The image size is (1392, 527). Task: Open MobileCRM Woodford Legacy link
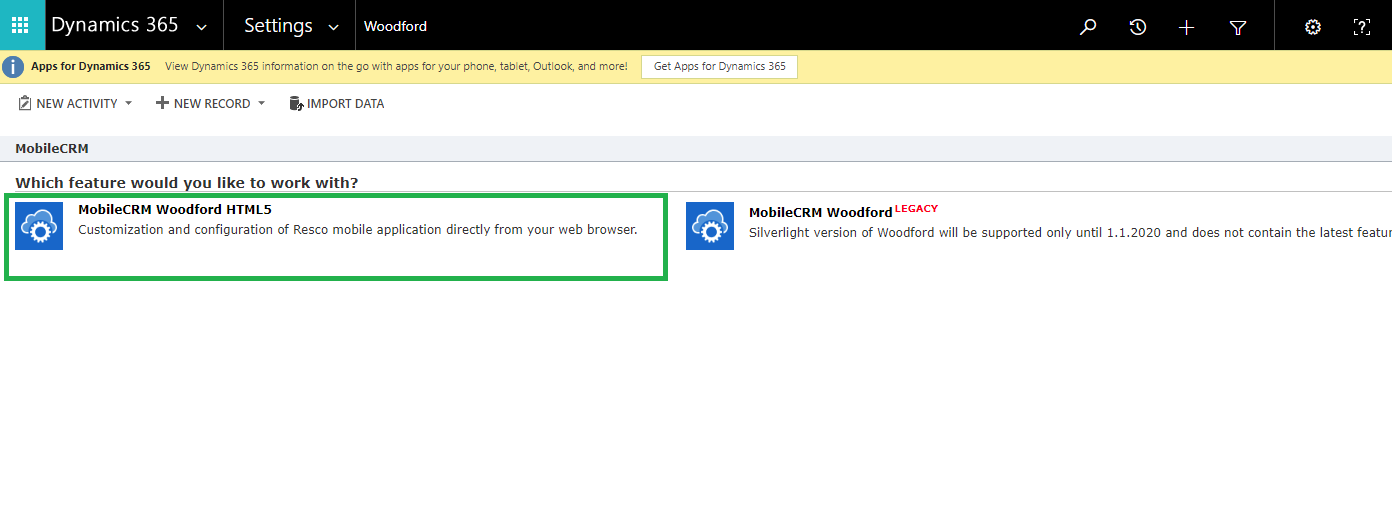(820, 212)
